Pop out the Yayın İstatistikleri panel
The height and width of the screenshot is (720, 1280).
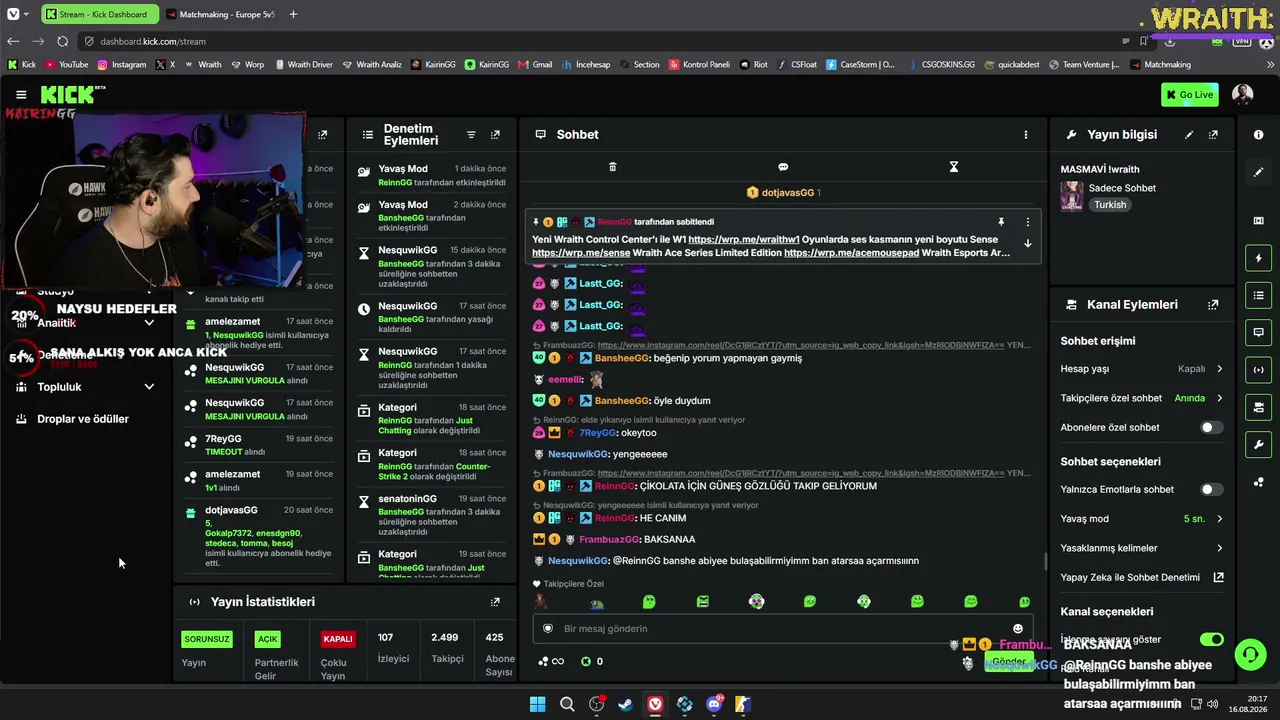[x=495, y=602]
